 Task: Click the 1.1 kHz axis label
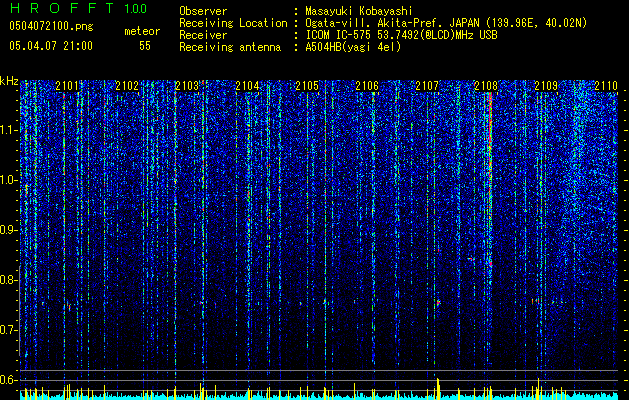pos(9,130)
